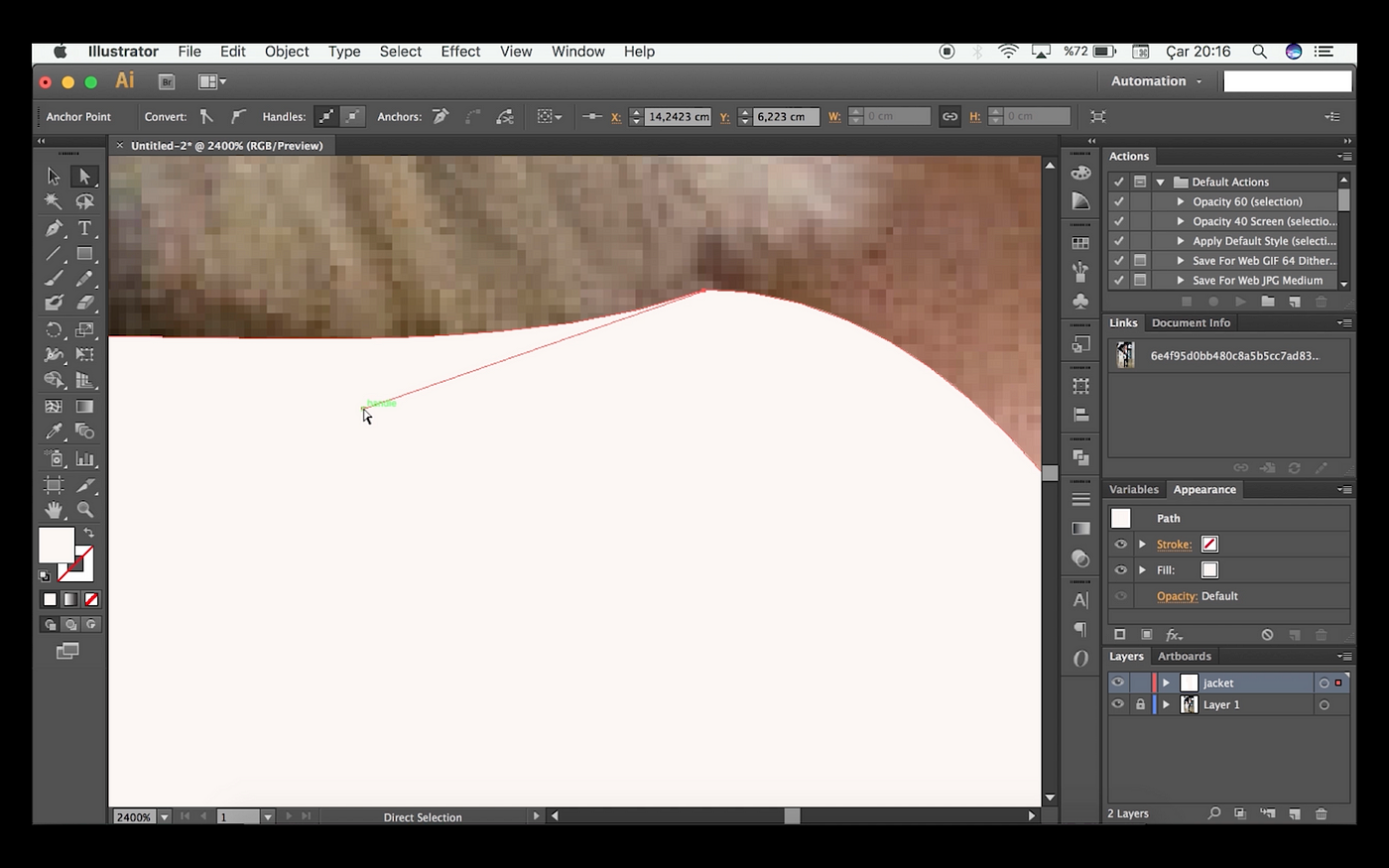The height and width of the screenshot is (868, 1389).
Task: Select the Pen tool
Action: (x=54, y=228)
